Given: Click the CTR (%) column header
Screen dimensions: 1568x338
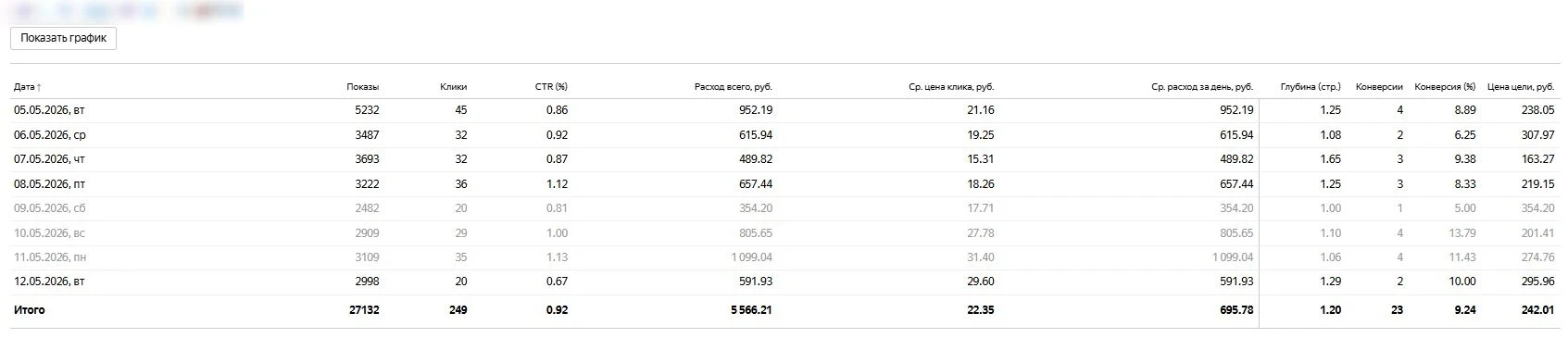Looking at the screenshot, I should [x=551, y=87].
